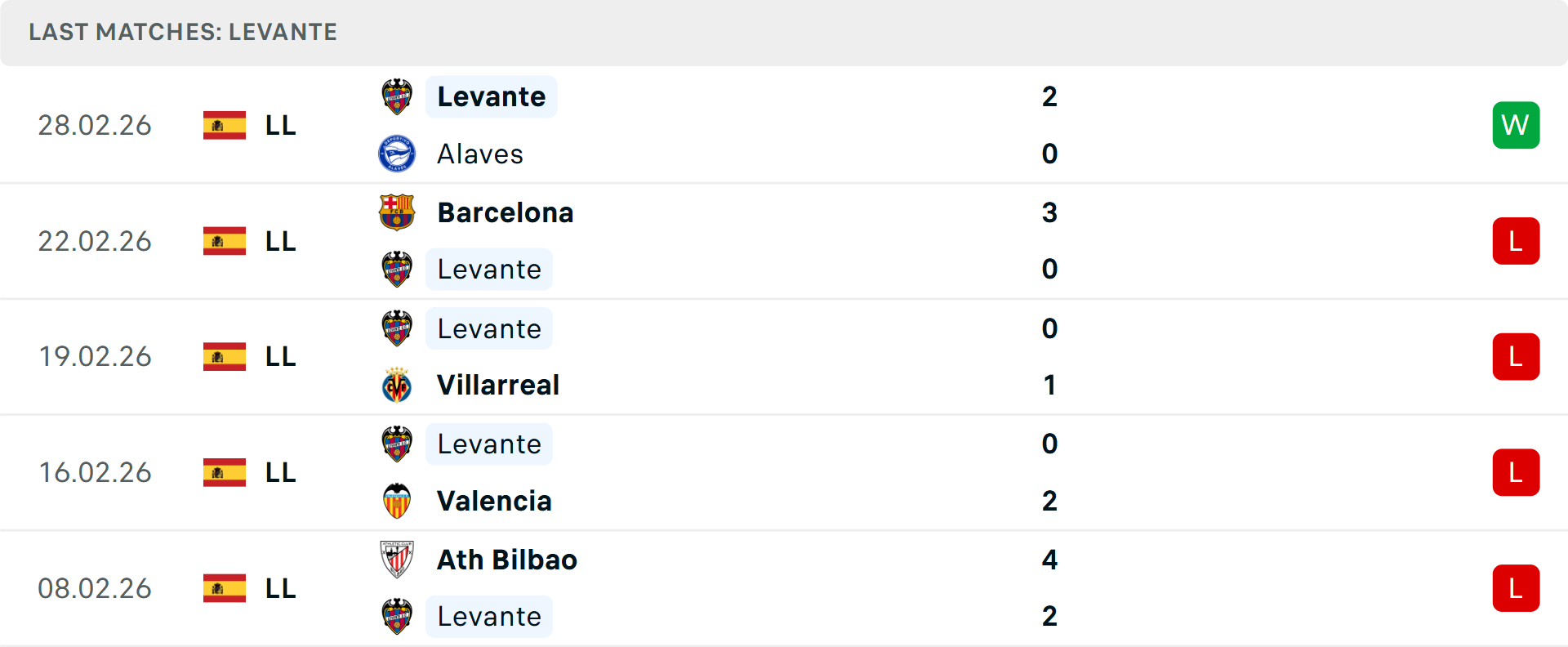Click Spain flag on the 28.02.26 row
The width and height of the screenshot is (1568, 647).
pyautogui.click(x=225, y=125)
